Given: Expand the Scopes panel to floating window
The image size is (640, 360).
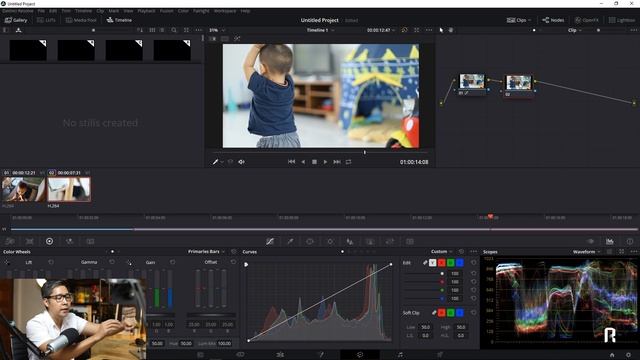Looking at the screenshot, I should click(621, 252).
